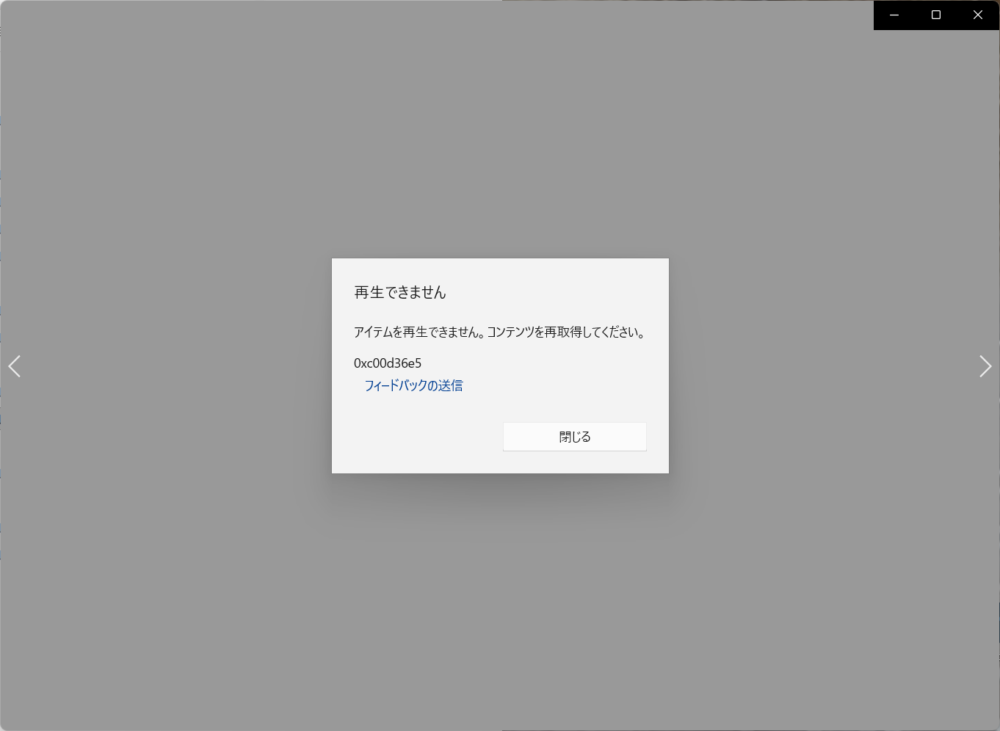Minimize the photo viewer window
This screenshot has height=731, width=1000.
point(894,15)
